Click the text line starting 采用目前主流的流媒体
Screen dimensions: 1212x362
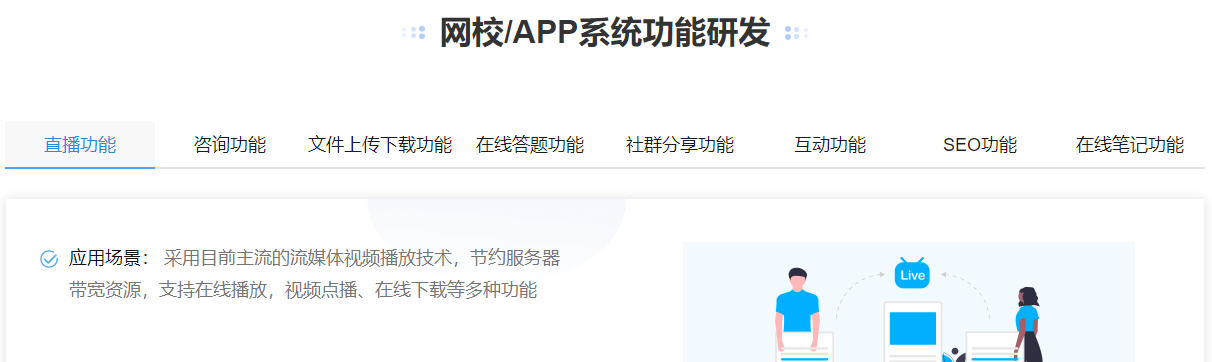pos(362,258)
